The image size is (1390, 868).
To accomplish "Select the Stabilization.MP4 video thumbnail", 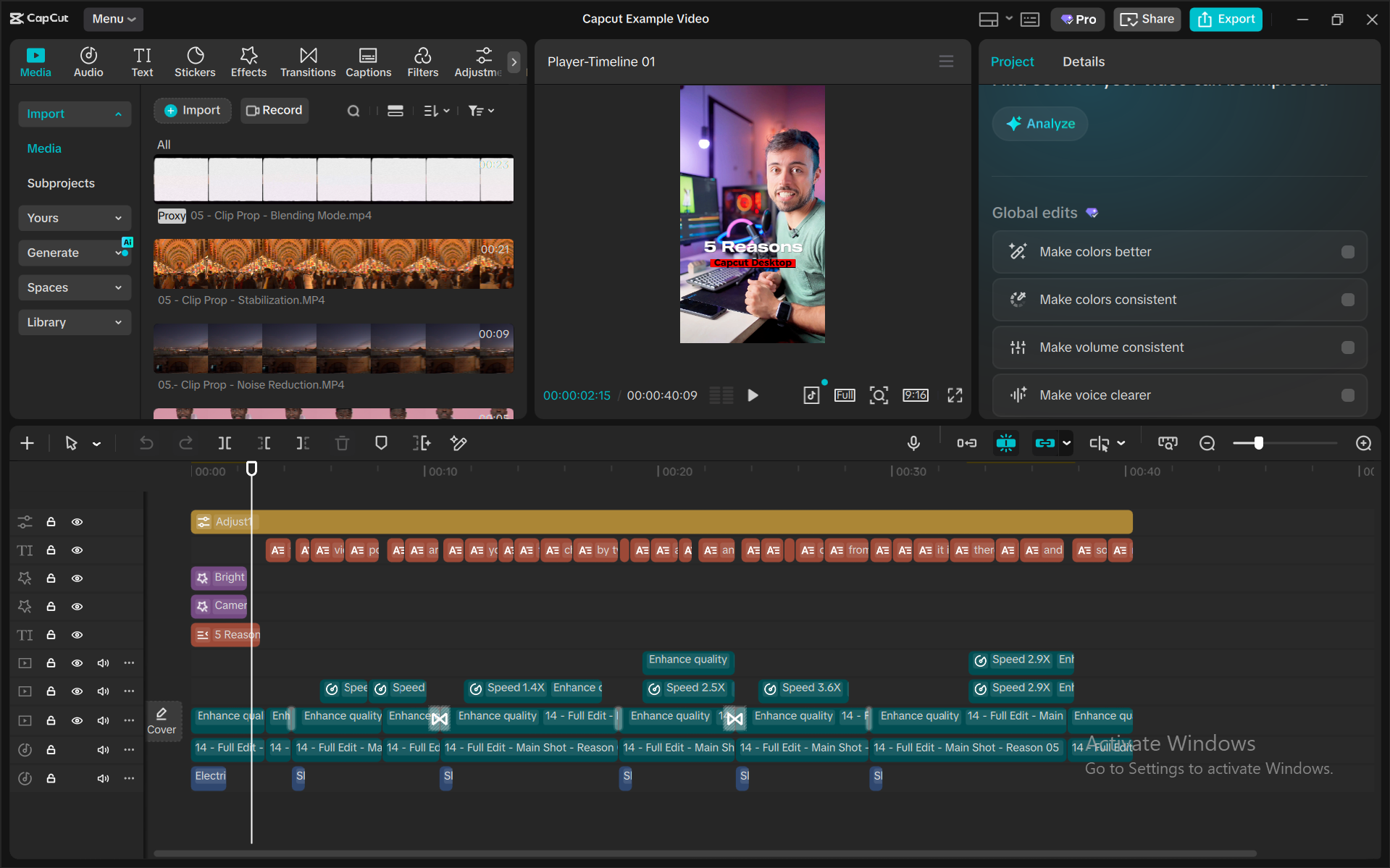I will tap(333, 264).
